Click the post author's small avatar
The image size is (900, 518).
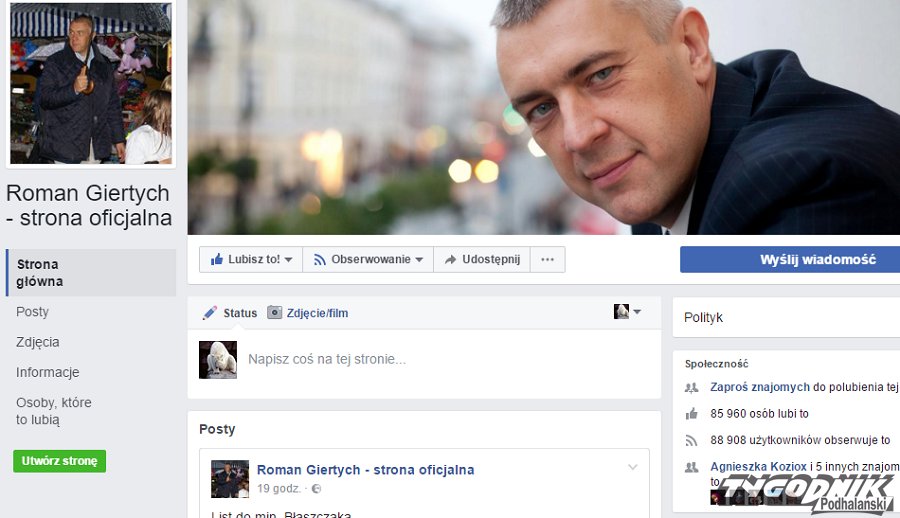click(x=230, y=479)
